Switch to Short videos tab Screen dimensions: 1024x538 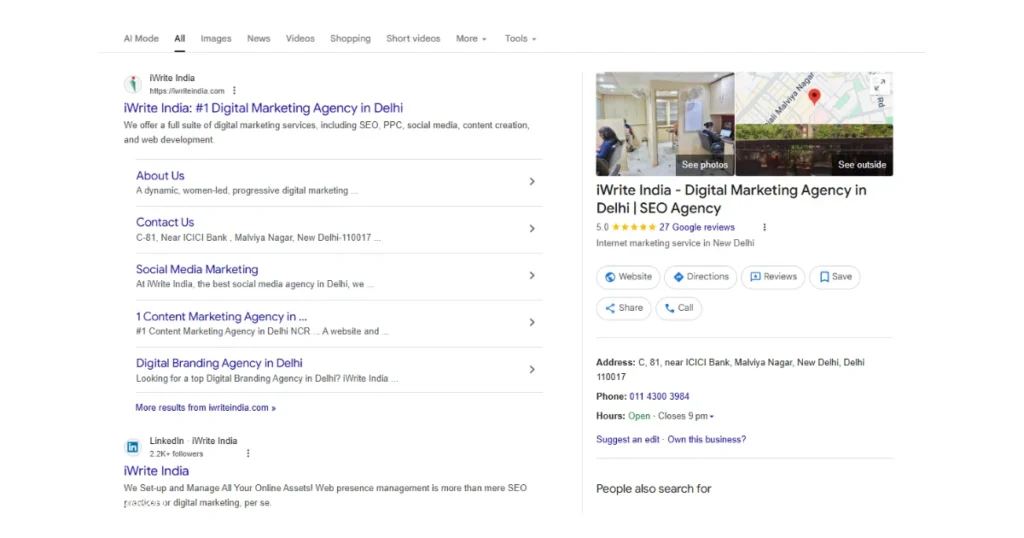pyautogui.click(x=413, y=39)
